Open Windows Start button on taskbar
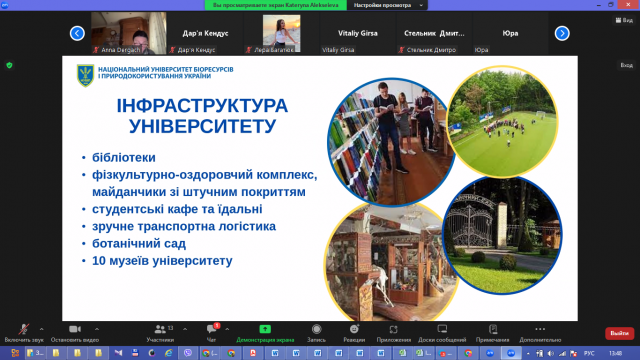 pyautogui.click(x=15, y=353)
